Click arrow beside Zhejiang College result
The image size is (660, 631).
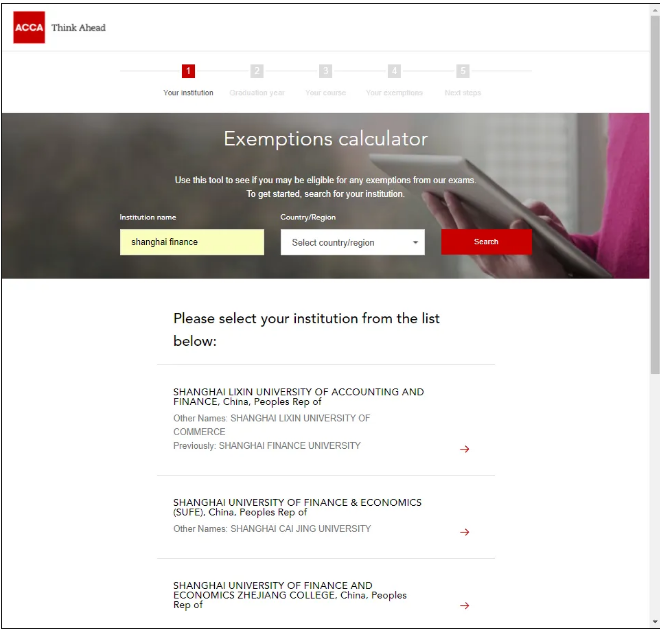[x=464, y=605]
